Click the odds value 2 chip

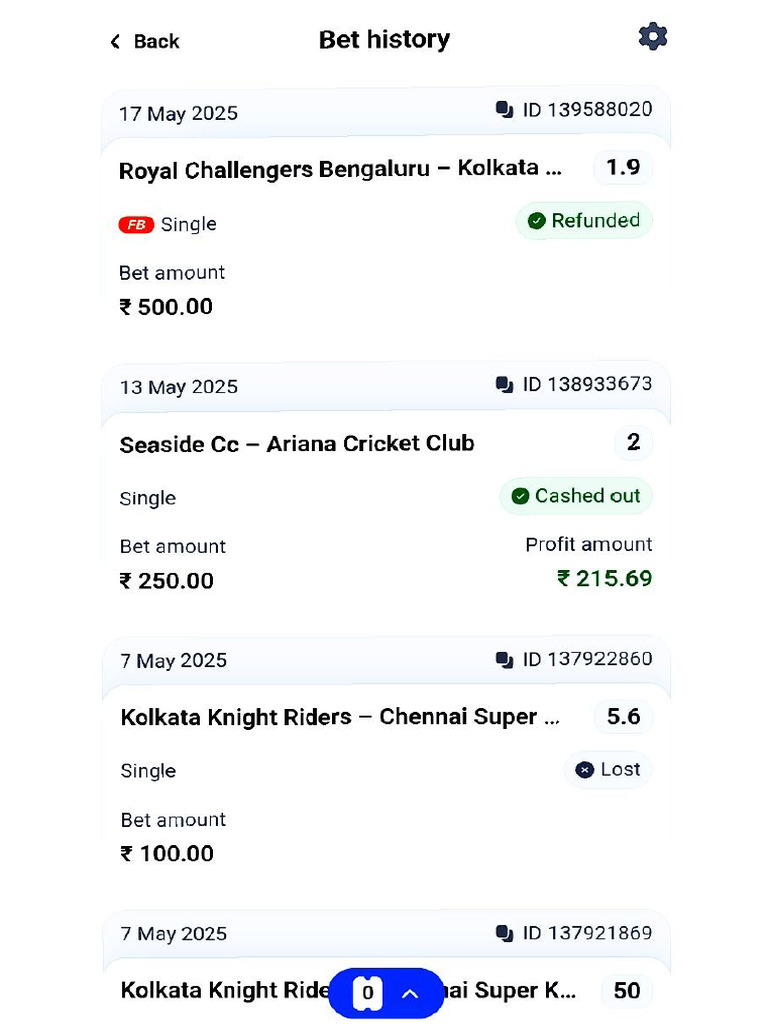(x=633, y=442)
